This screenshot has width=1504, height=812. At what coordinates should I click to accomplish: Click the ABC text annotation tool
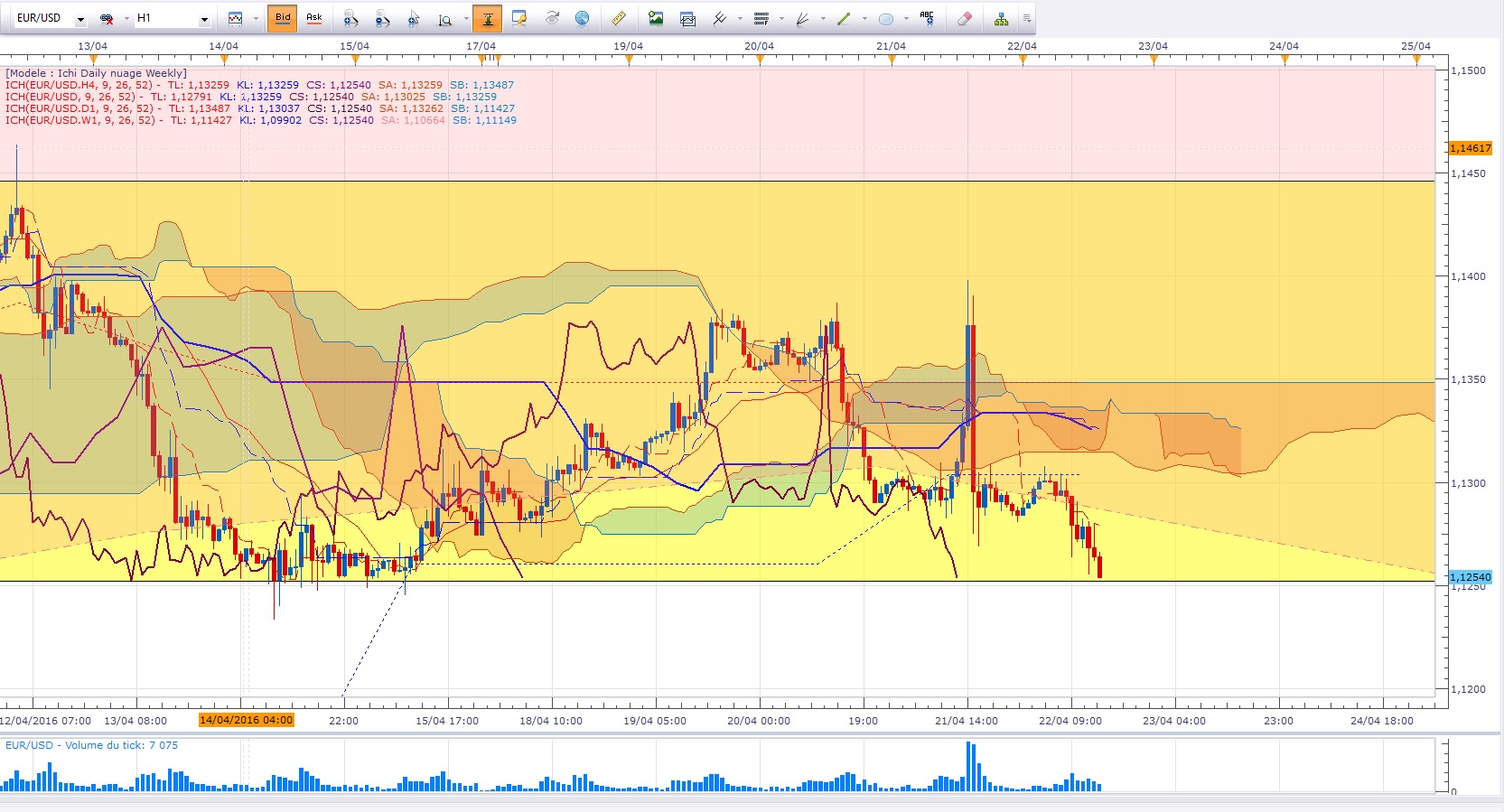click(927, 18)
